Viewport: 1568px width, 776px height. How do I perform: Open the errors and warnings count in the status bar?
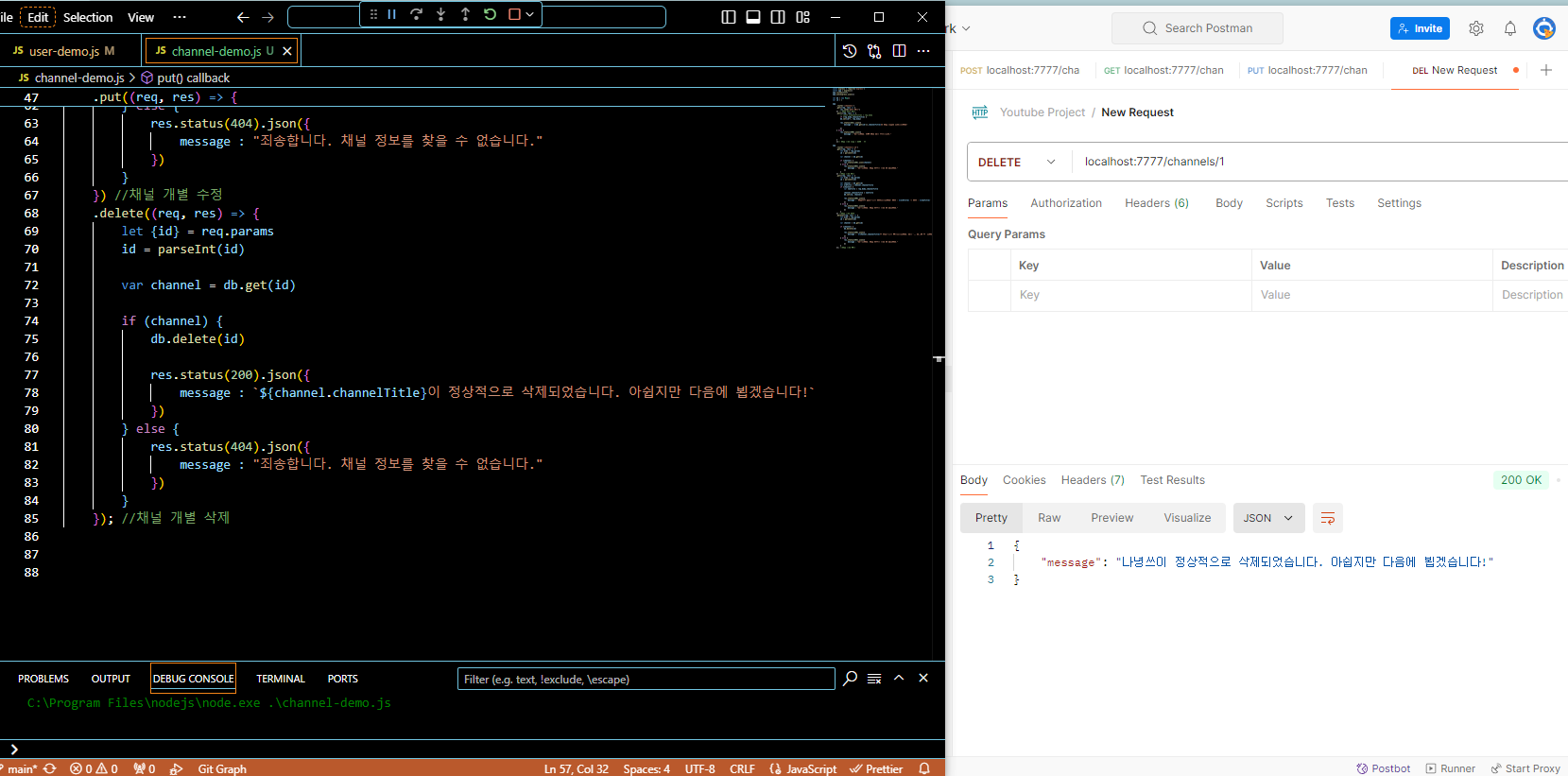[x=94, y=768]
